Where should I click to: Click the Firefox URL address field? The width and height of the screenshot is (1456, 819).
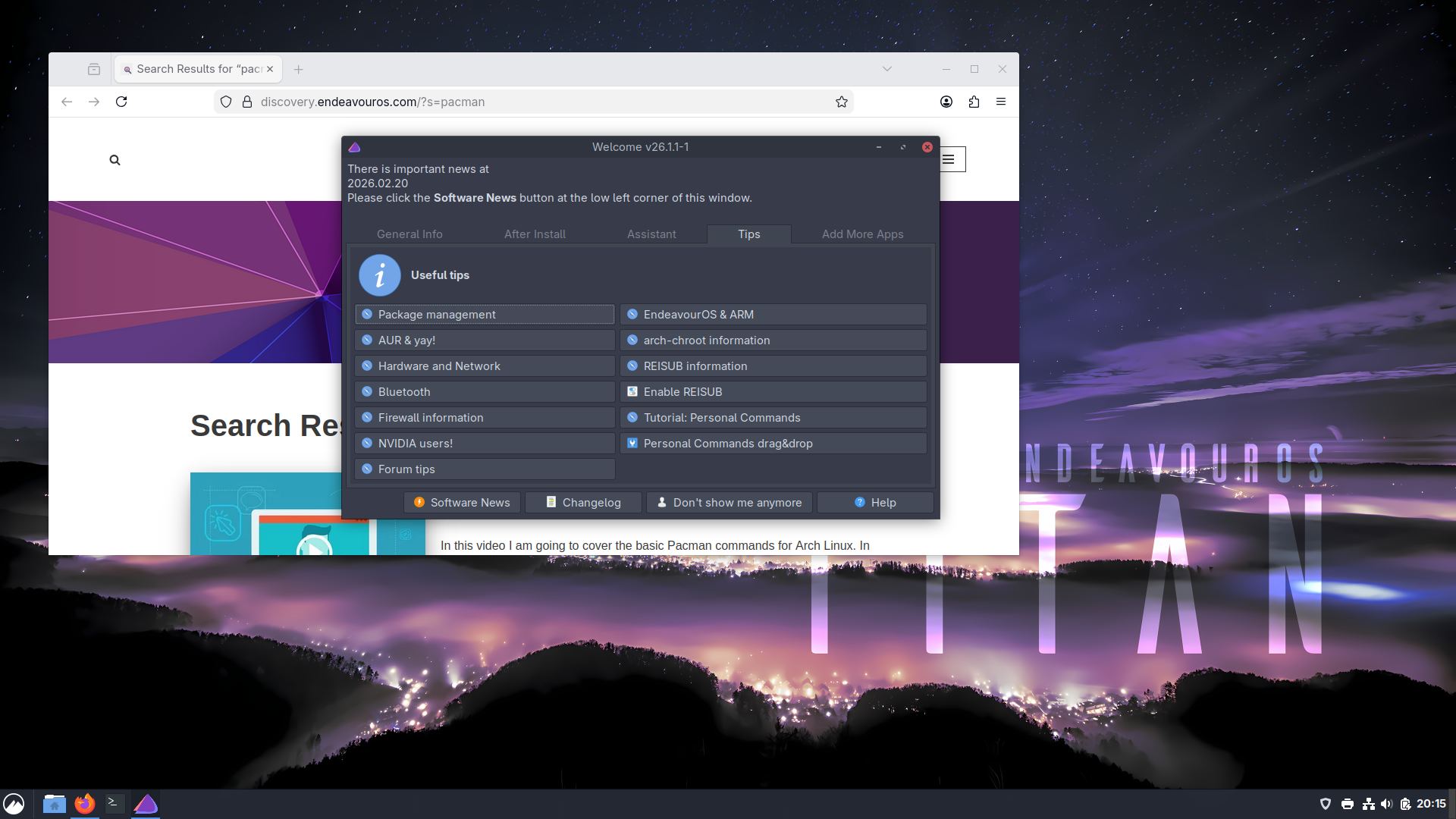point(534,102)
